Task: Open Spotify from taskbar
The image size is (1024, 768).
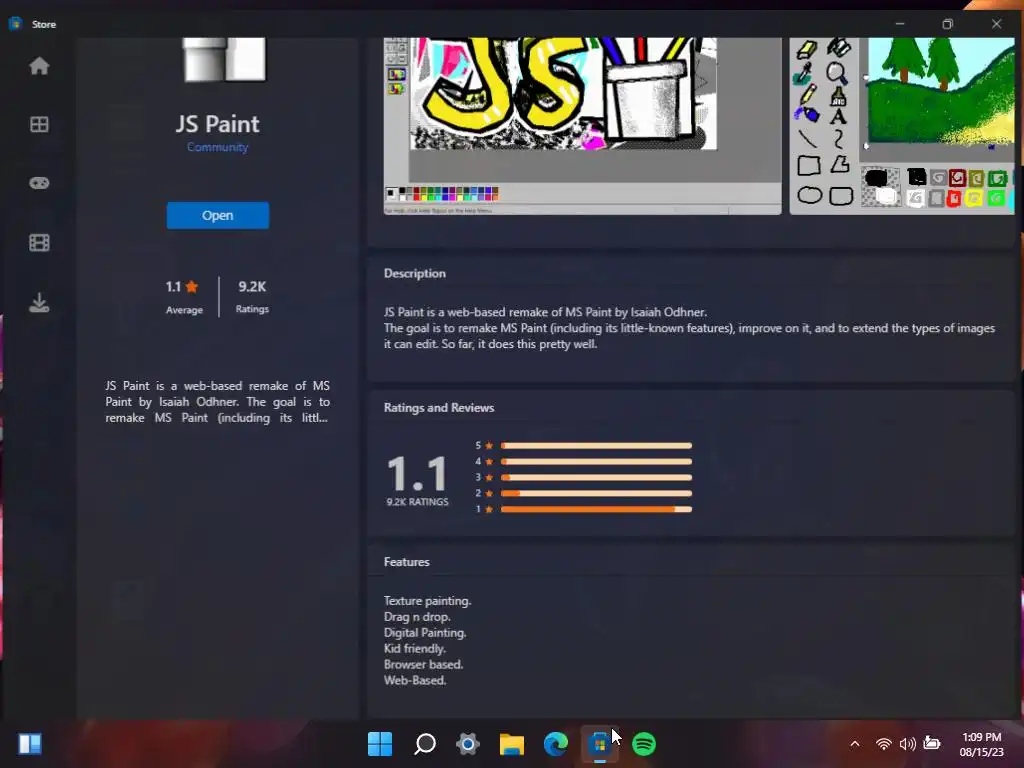Action: coord(644,744)
